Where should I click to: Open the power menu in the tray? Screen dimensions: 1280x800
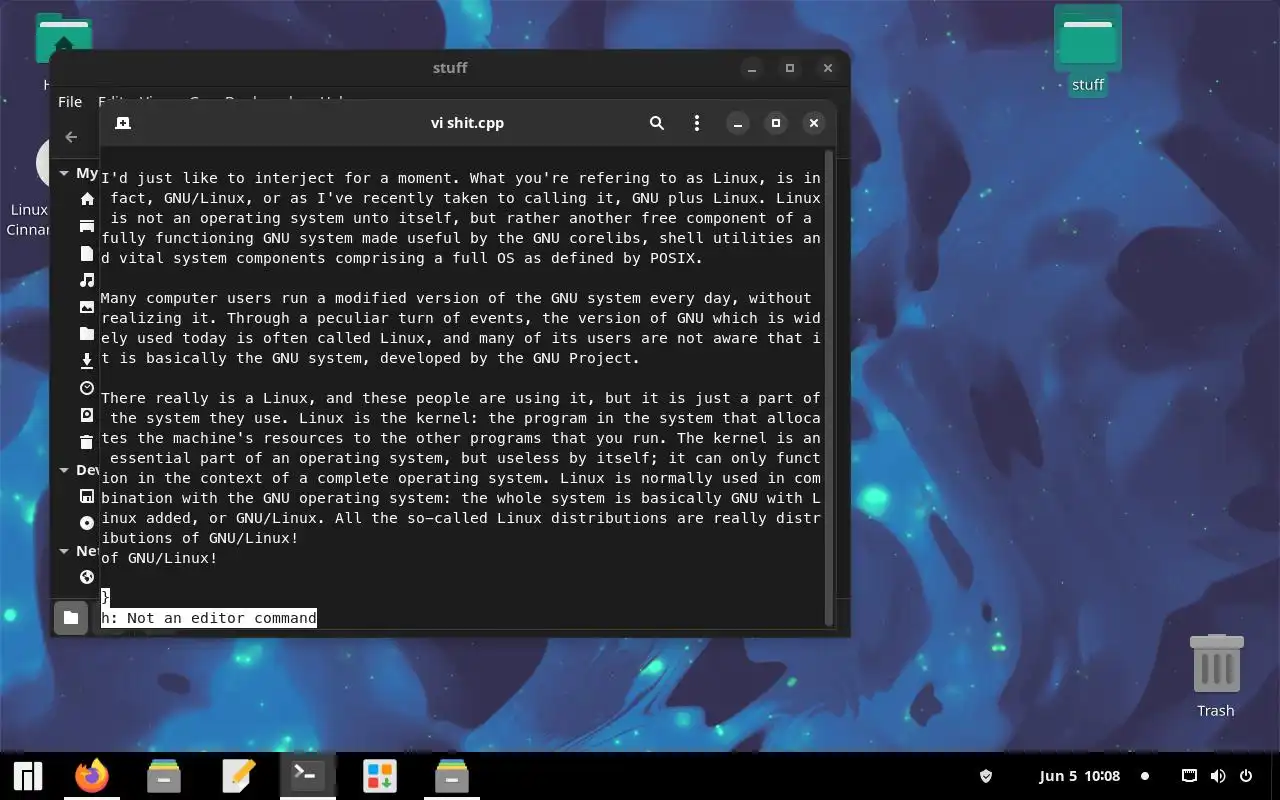pos(1246,776)
